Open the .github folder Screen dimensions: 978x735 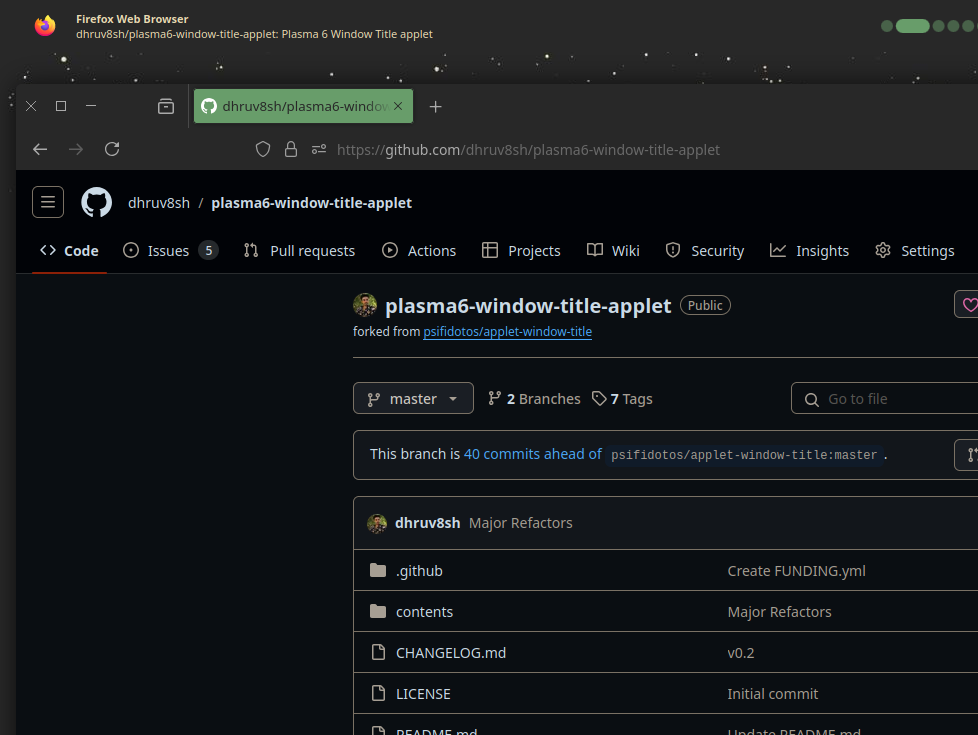click(x=419, y=571)
